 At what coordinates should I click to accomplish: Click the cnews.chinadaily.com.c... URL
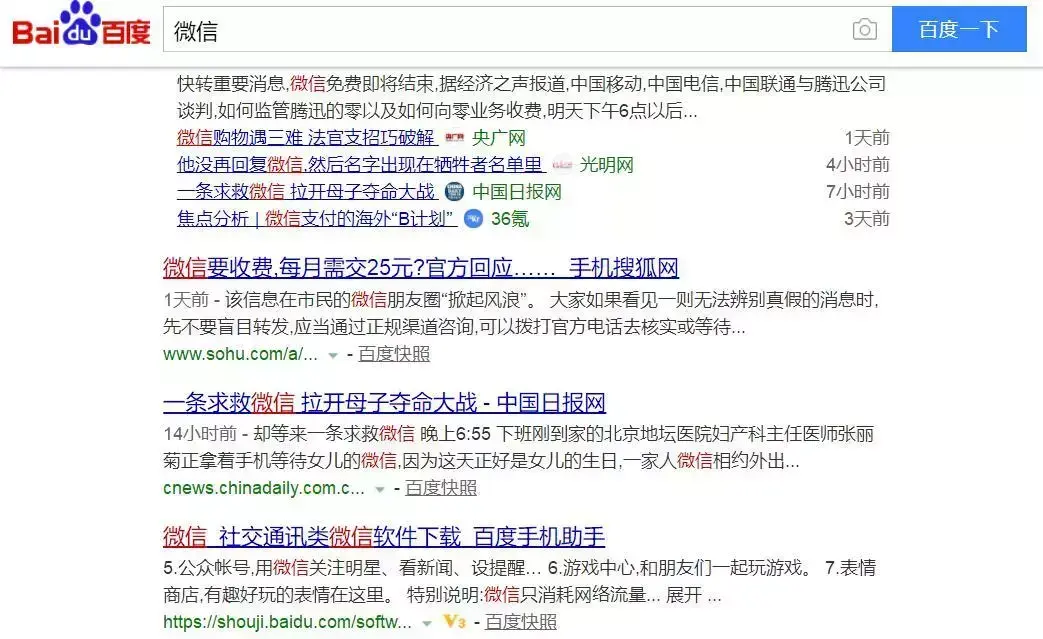(x=263, y=488)
